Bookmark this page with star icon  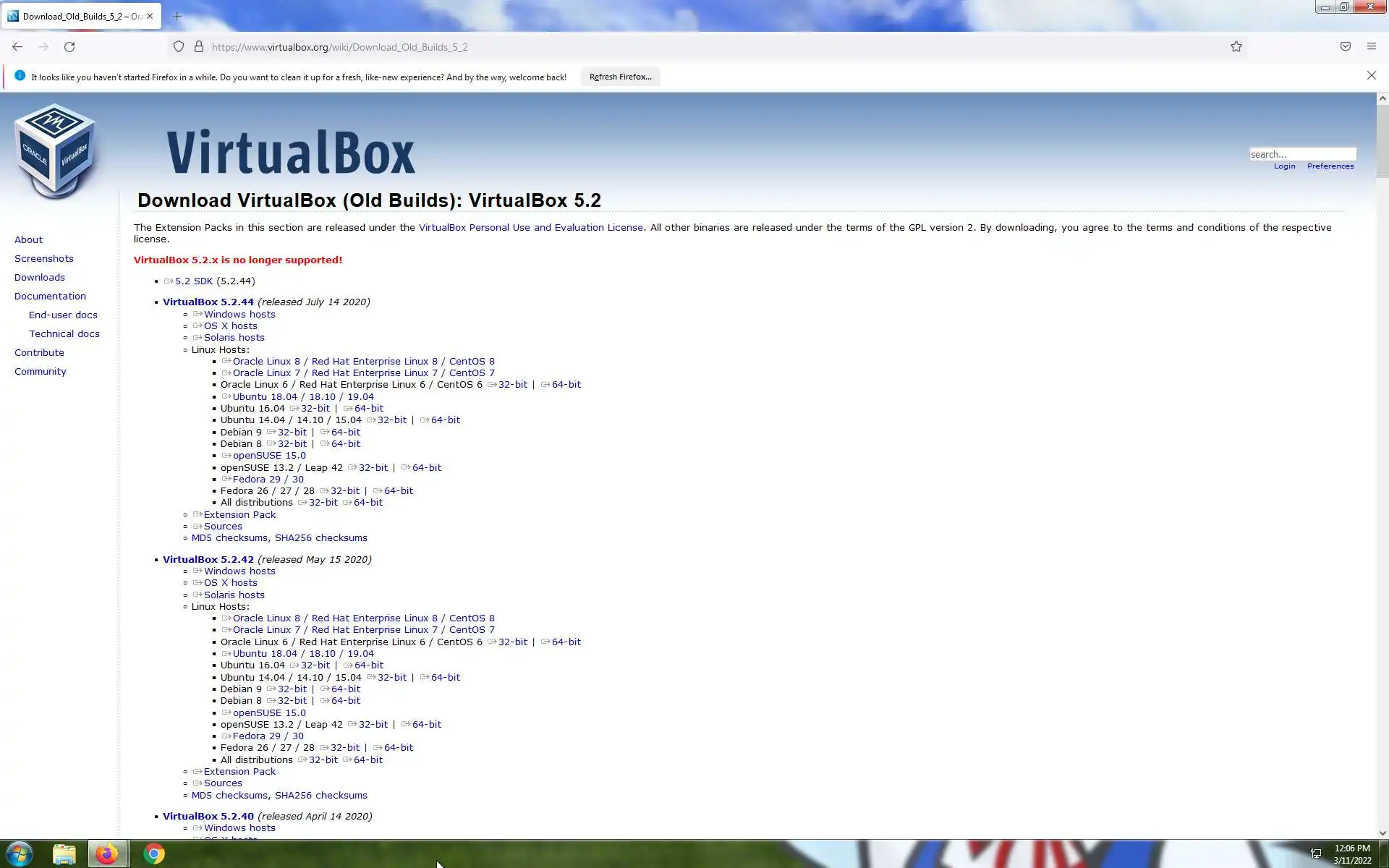coord(1236,47)
